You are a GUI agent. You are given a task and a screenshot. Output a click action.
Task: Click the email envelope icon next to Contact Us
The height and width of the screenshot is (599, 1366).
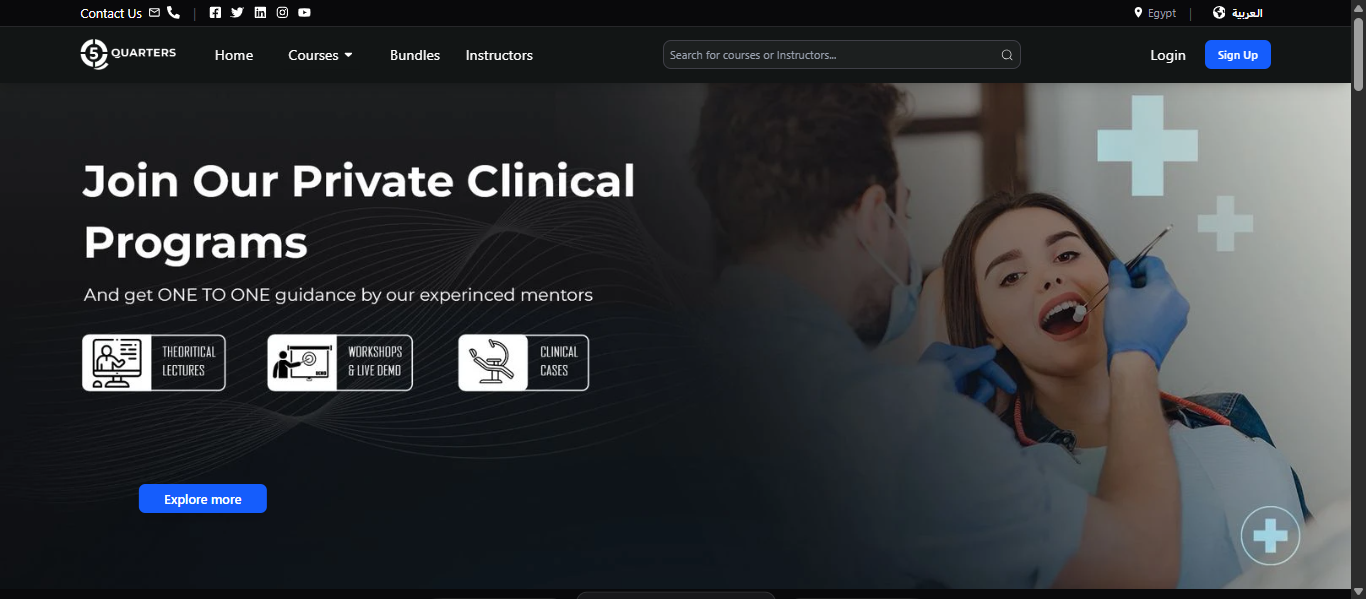(x=154, y=13)
